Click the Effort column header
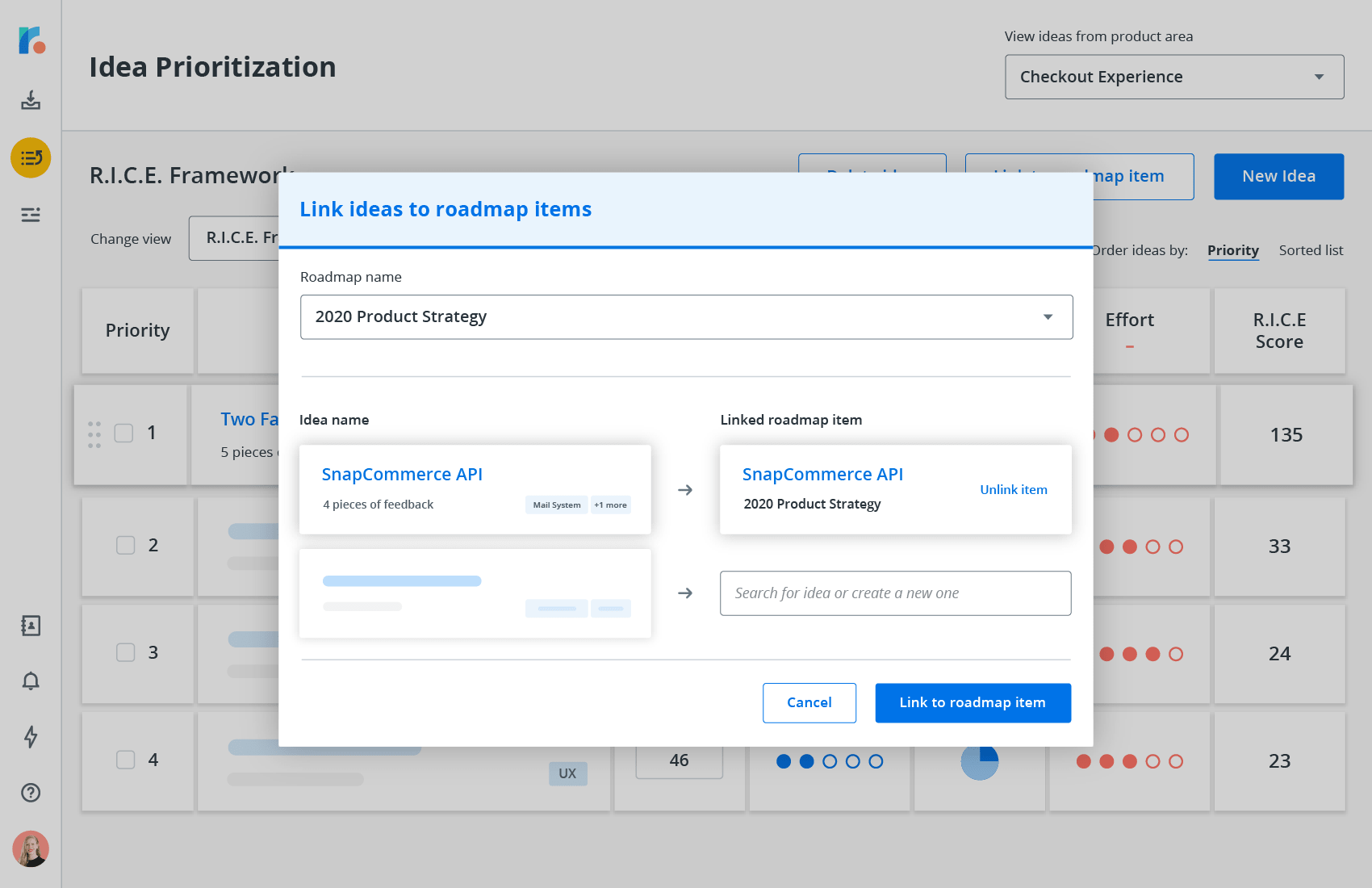This screenshot has width=1372, height=888. tap(1130, 320)
